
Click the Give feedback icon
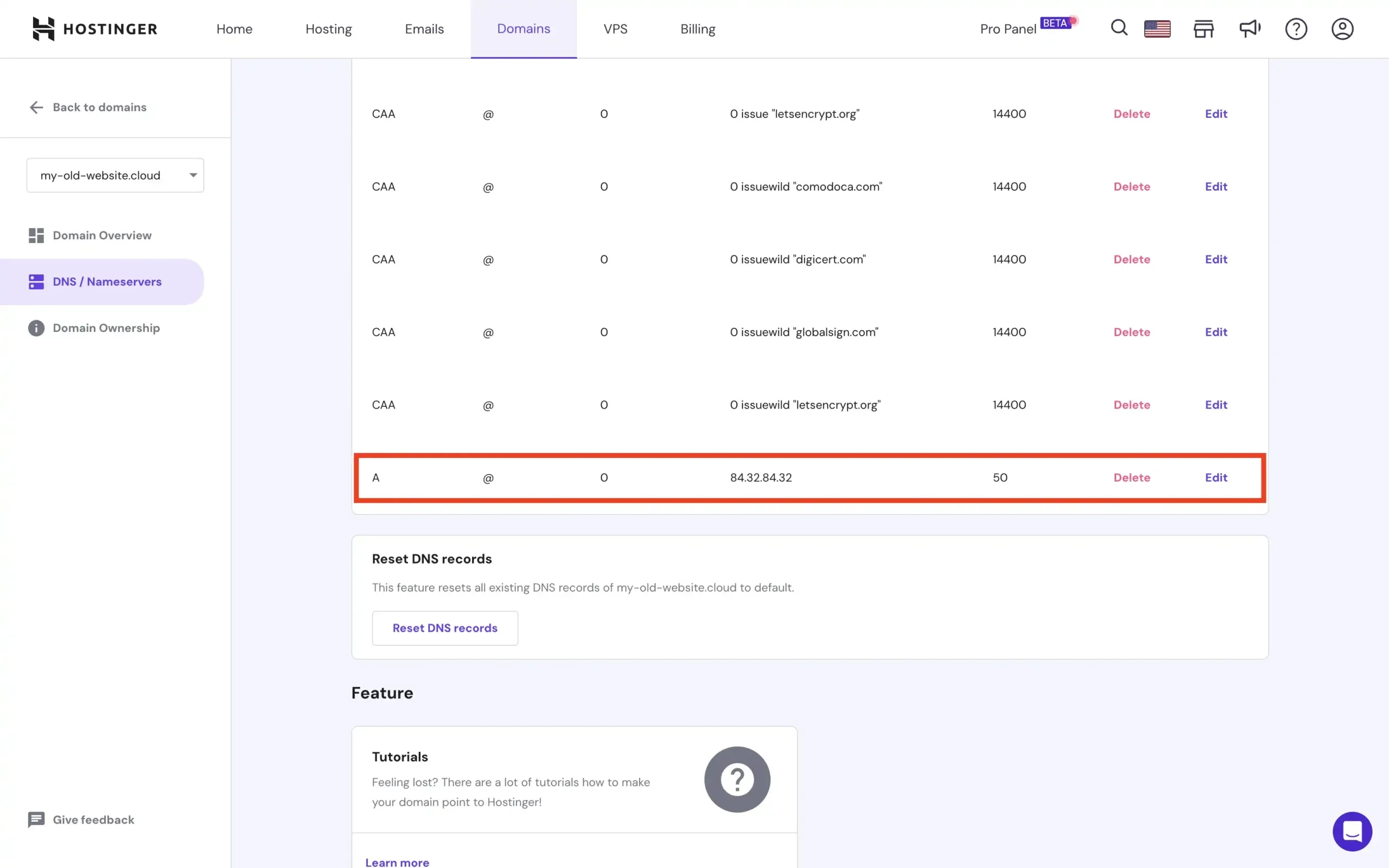[36, 819]
